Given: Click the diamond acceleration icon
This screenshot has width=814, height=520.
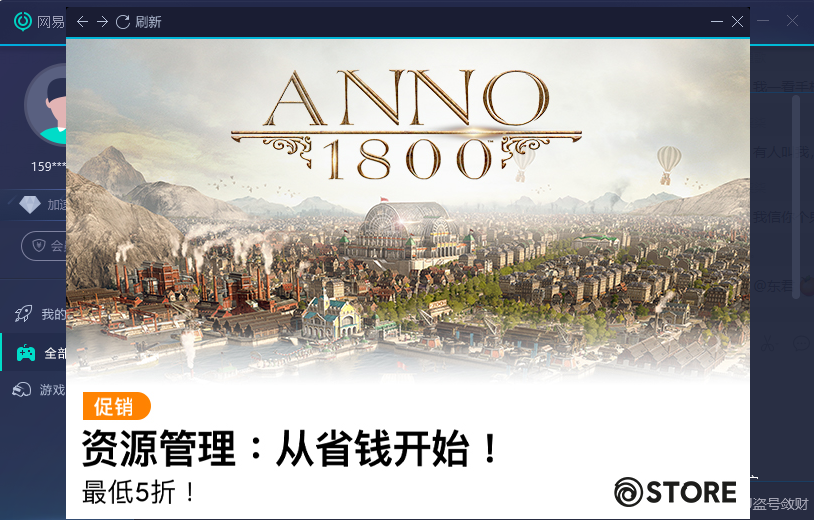Looking at the screenshot, I should click(29, 204).
